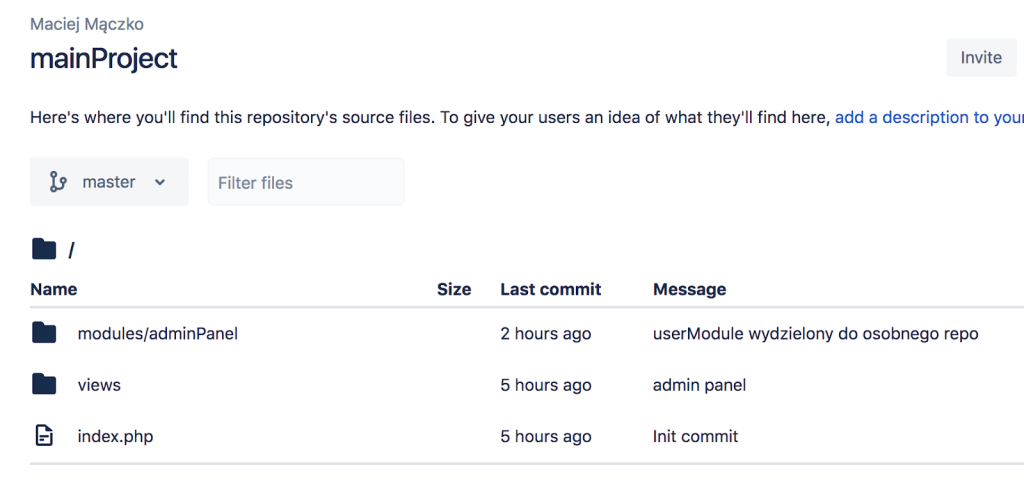Open the admin panel commit message
The width and height of the screenshot is (1024, 490).
[699, 385]
